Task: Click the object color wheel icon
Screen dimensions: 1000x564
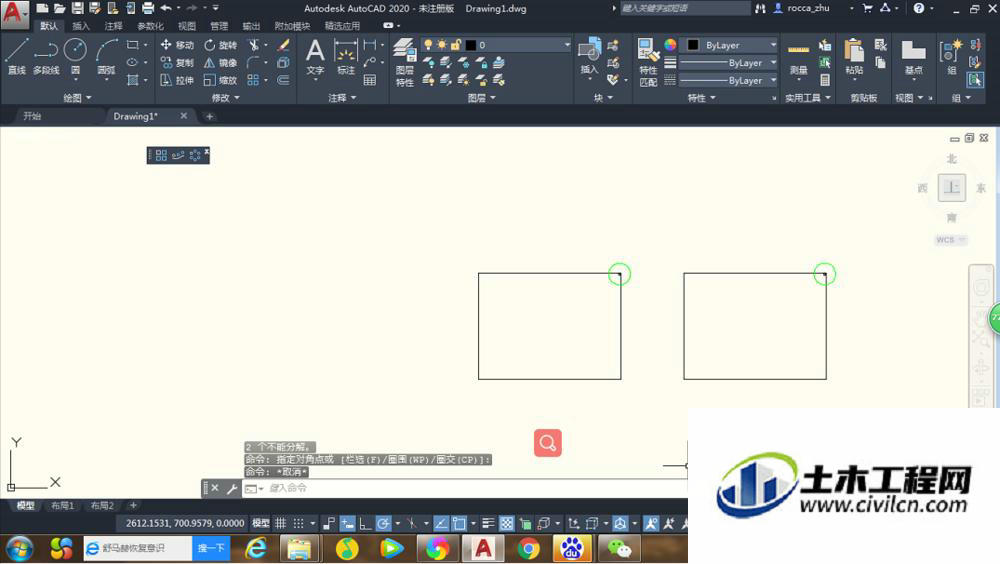Action: [670, 44]
